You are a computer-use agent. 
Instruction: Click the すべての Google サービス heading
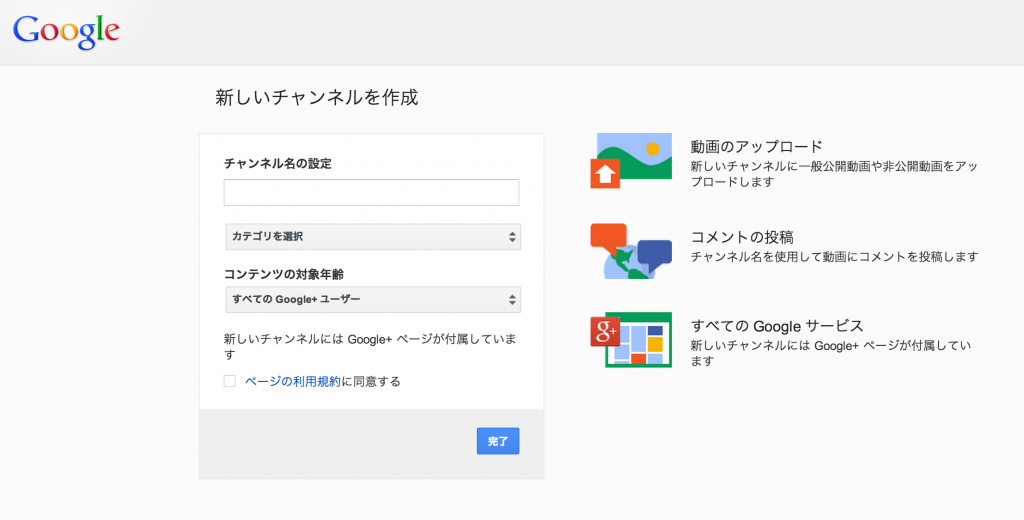tap(777, 326)
